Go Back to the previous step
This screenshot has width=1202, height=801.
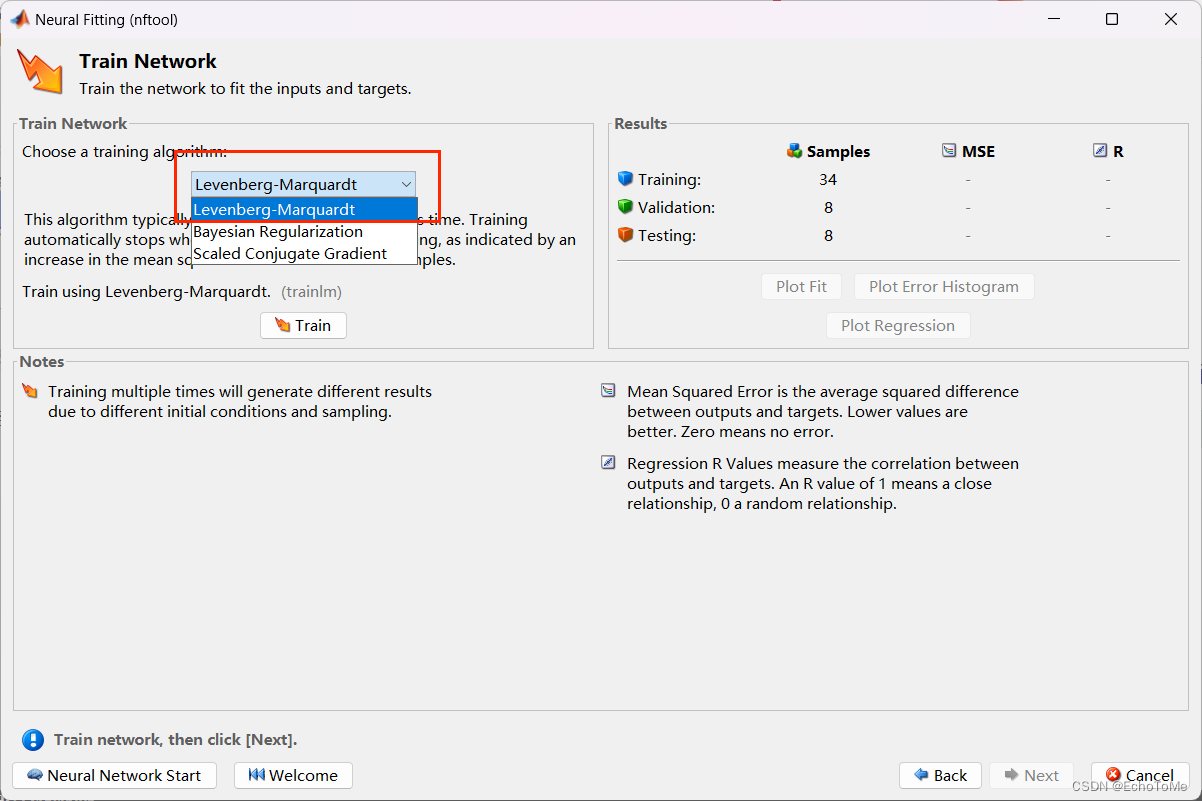940,776
